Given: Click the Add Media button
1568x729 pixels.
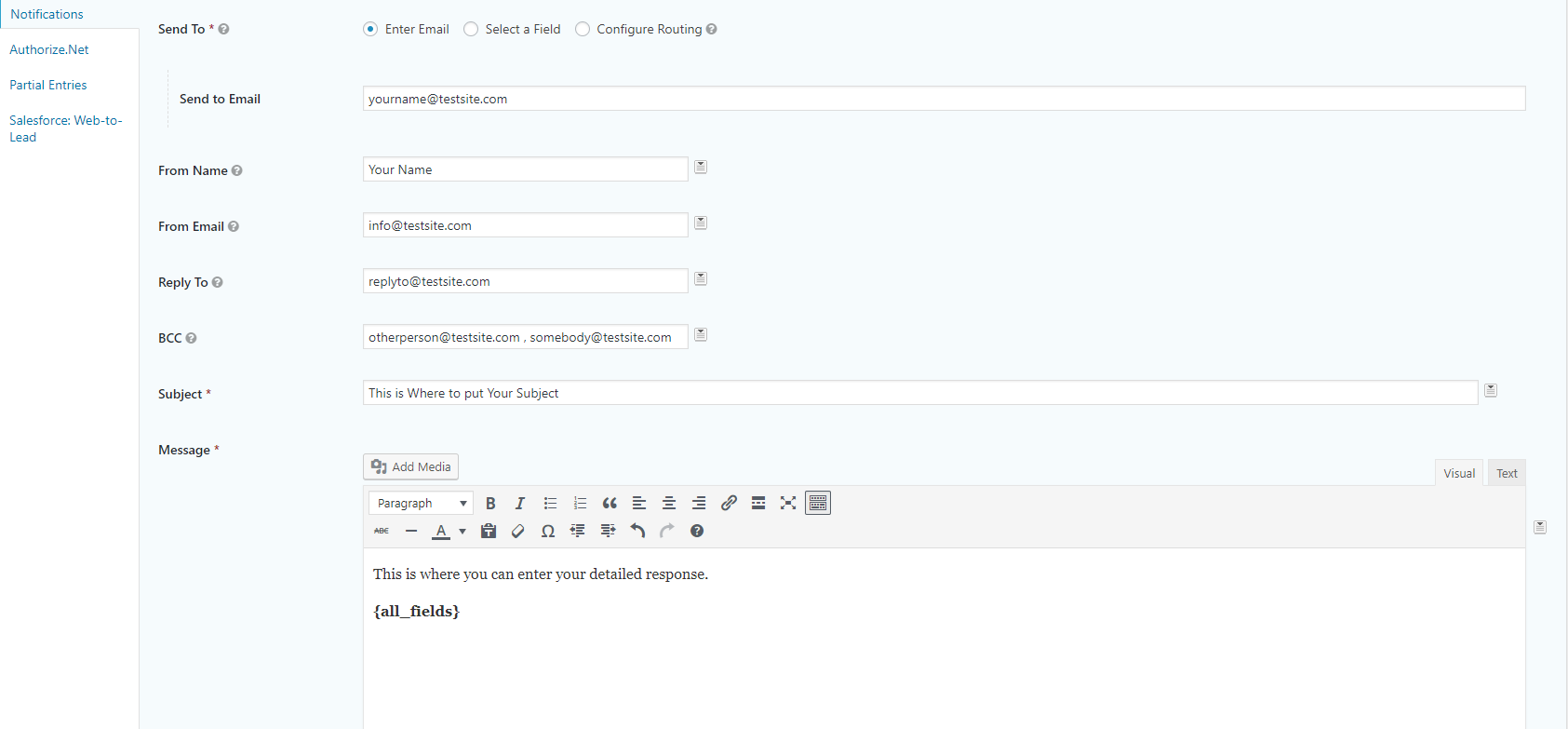Looking at the screenshot, I should (410, 467).
